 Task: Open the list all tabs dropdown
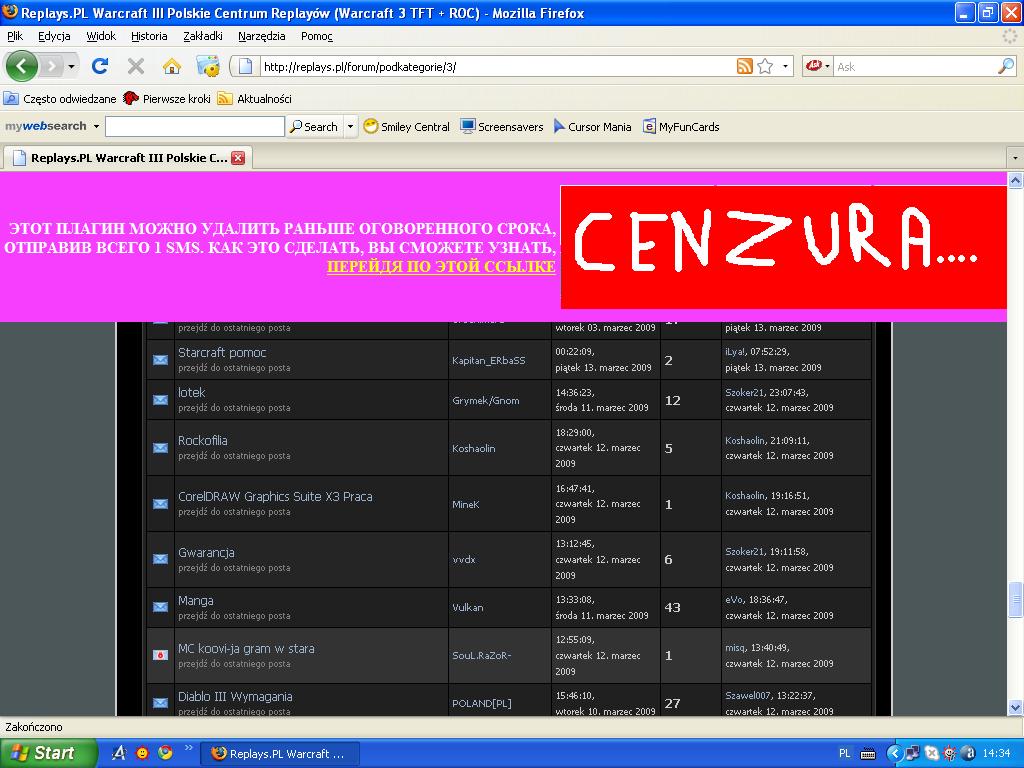pyautogui.click(x=1015, y=158)
